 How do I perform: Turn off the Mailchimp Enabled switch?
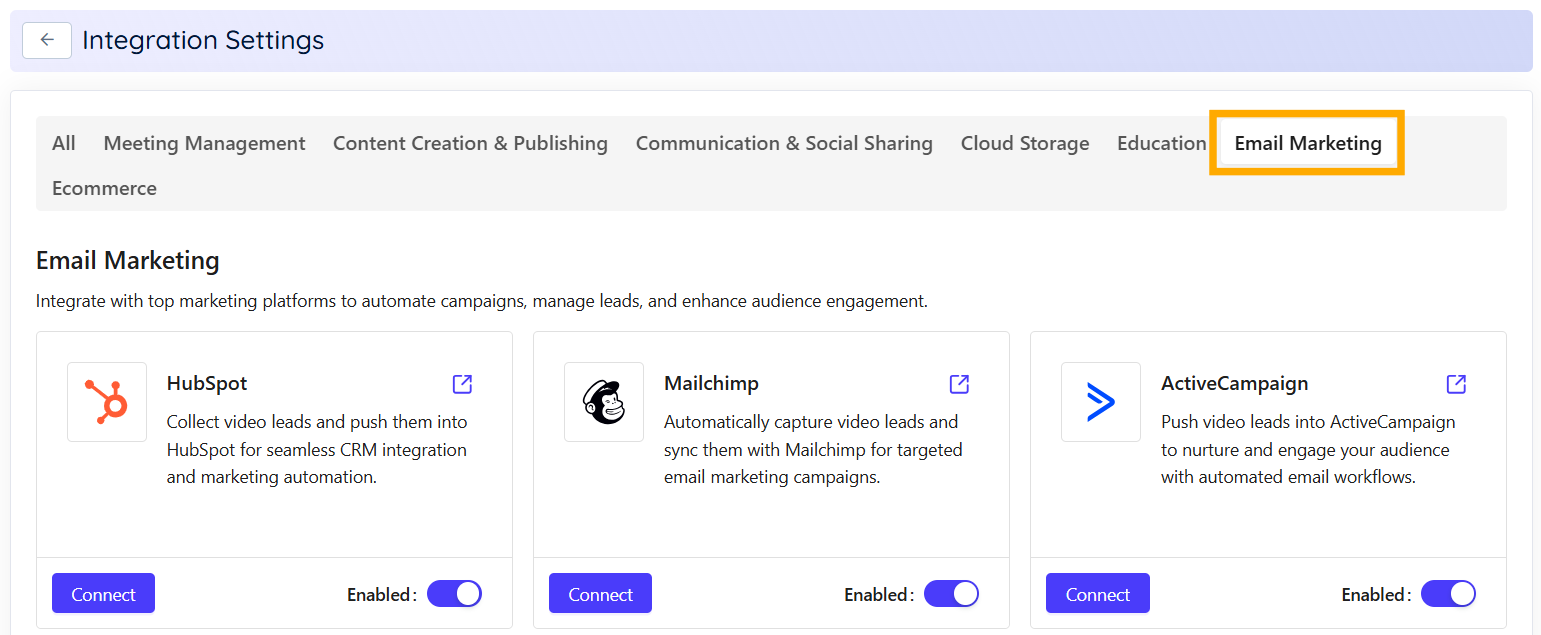(x=951, y=593)
